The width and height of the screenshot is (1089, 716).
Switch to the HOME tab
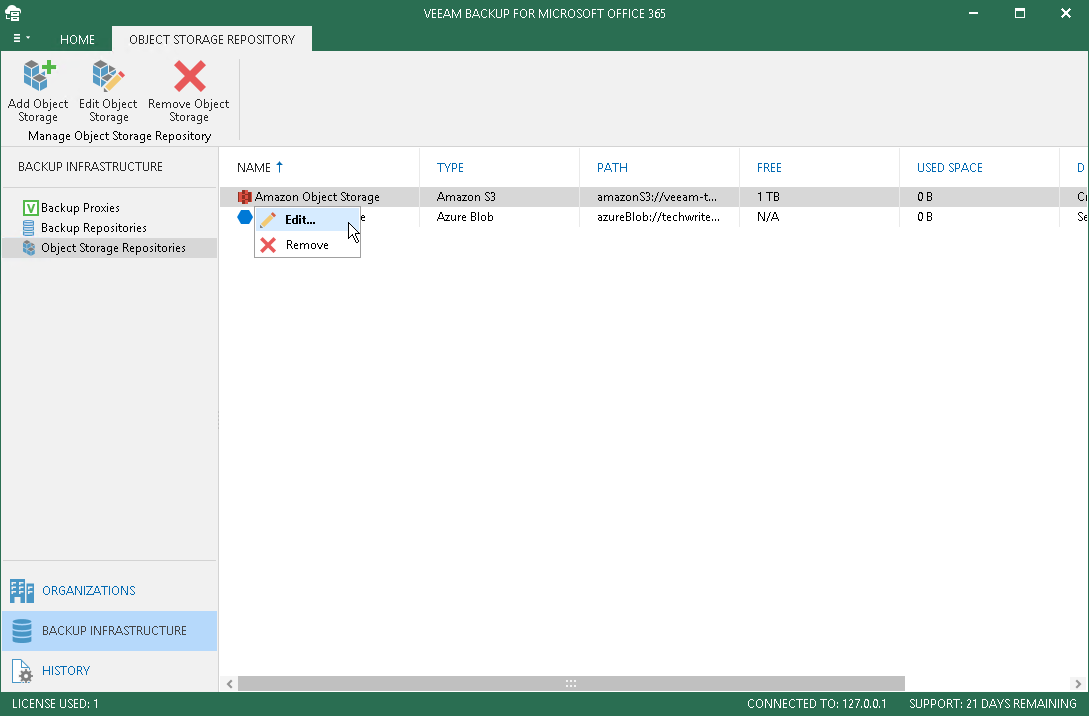[77, 40]
